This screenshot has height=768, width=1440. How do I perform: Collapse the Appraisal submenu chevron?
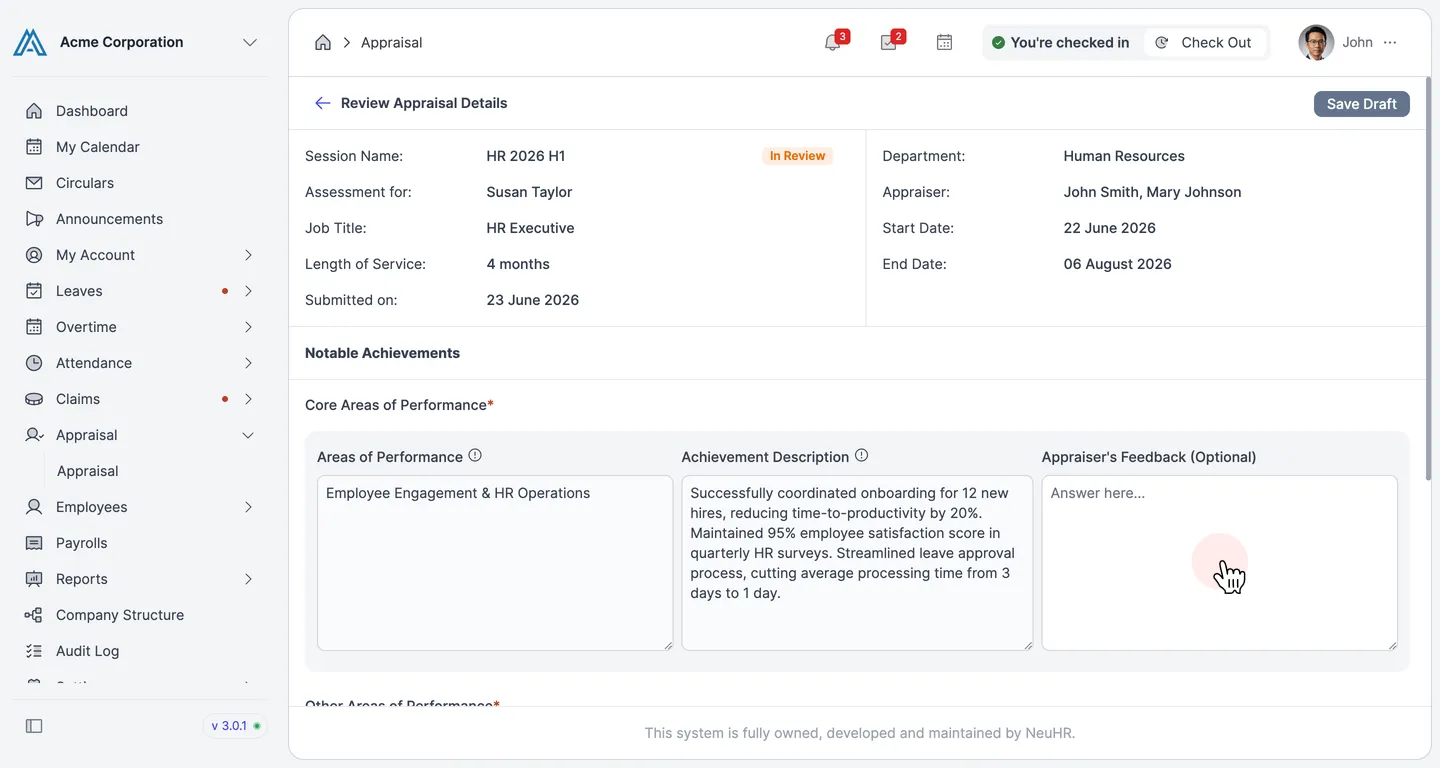(x=248, y=435)
